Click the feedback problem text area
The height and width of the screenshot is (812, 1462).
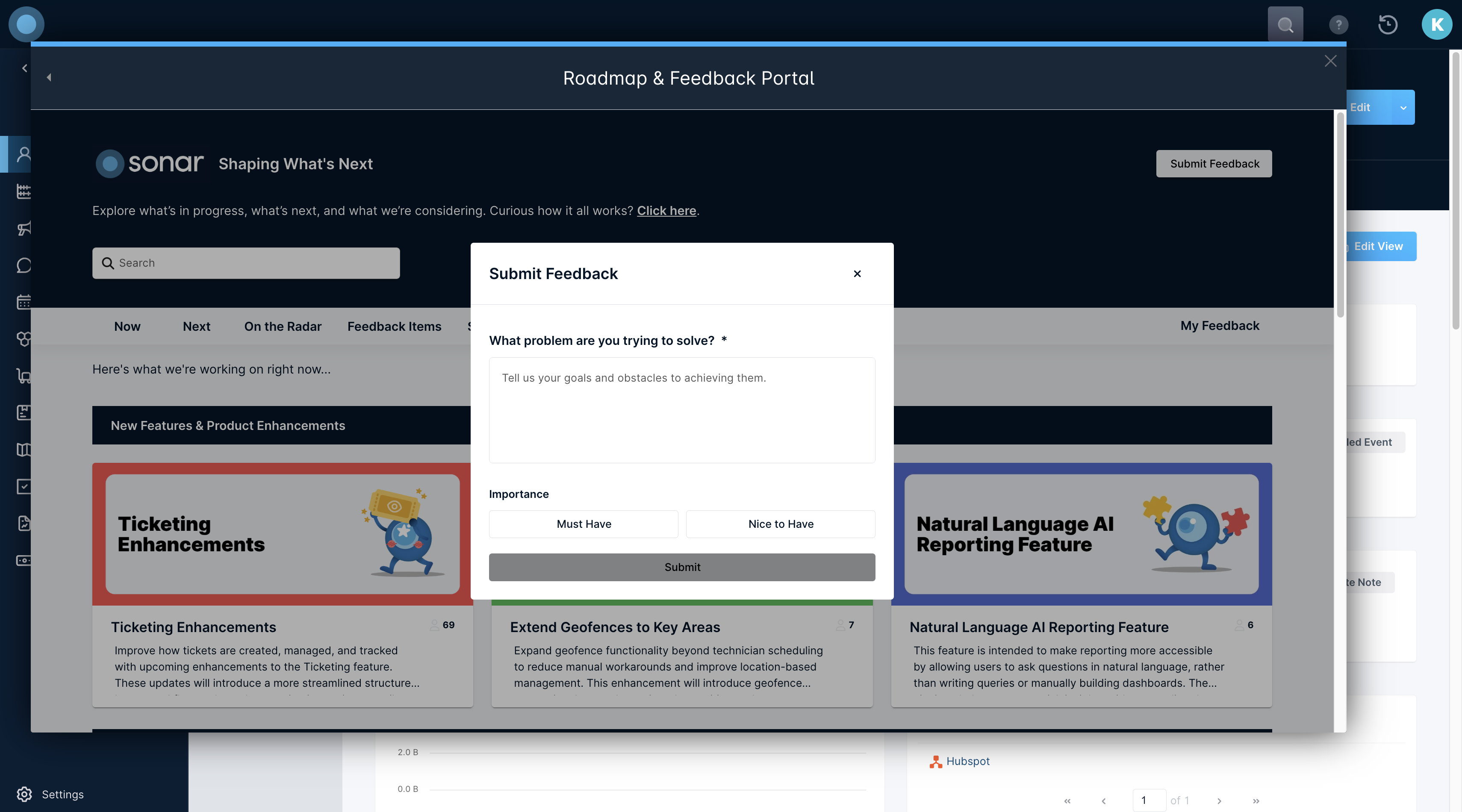(681, 410)
